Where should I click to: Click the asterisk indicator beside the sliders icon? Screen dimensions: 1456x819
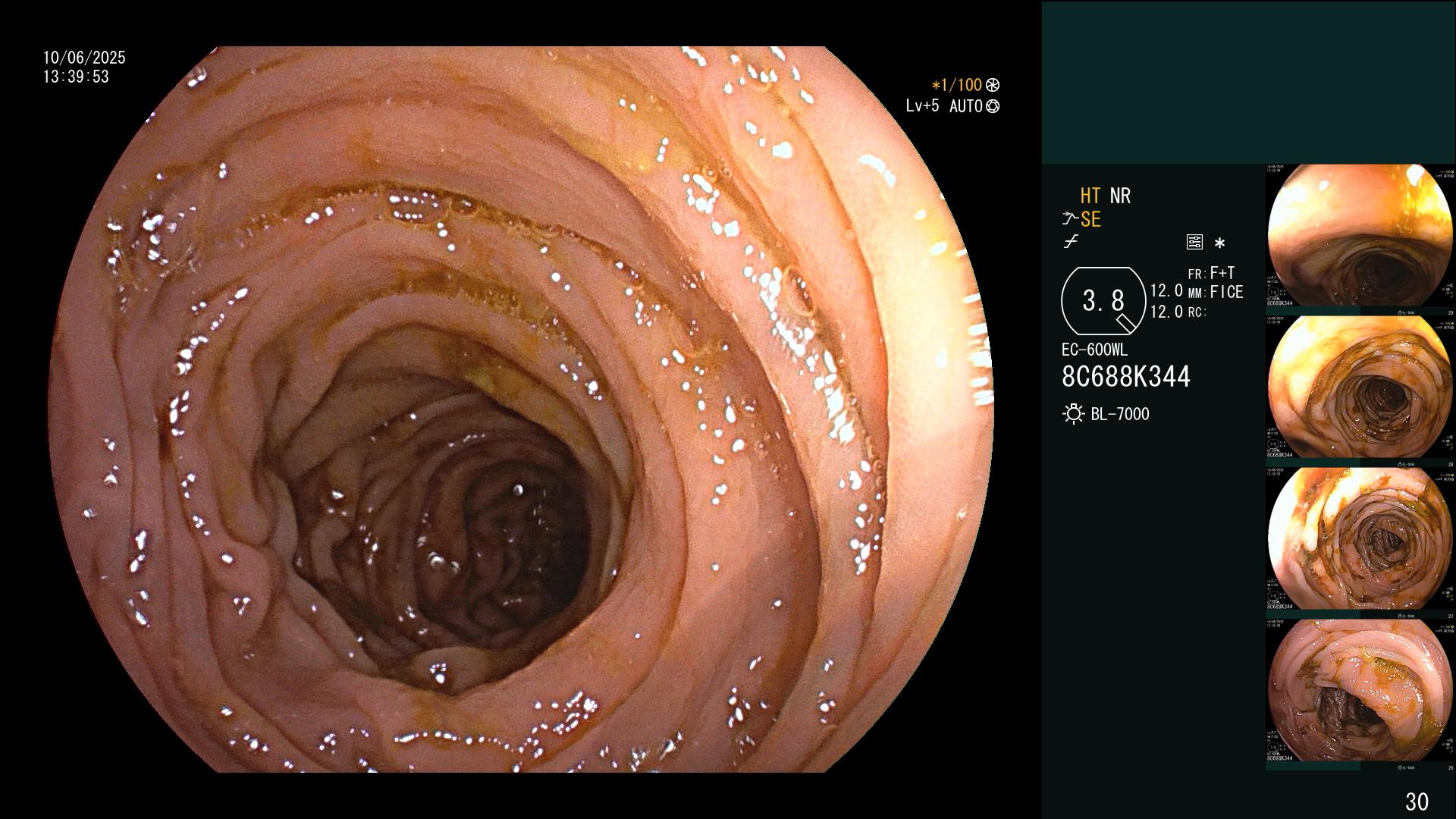[x=1219, y=243]
